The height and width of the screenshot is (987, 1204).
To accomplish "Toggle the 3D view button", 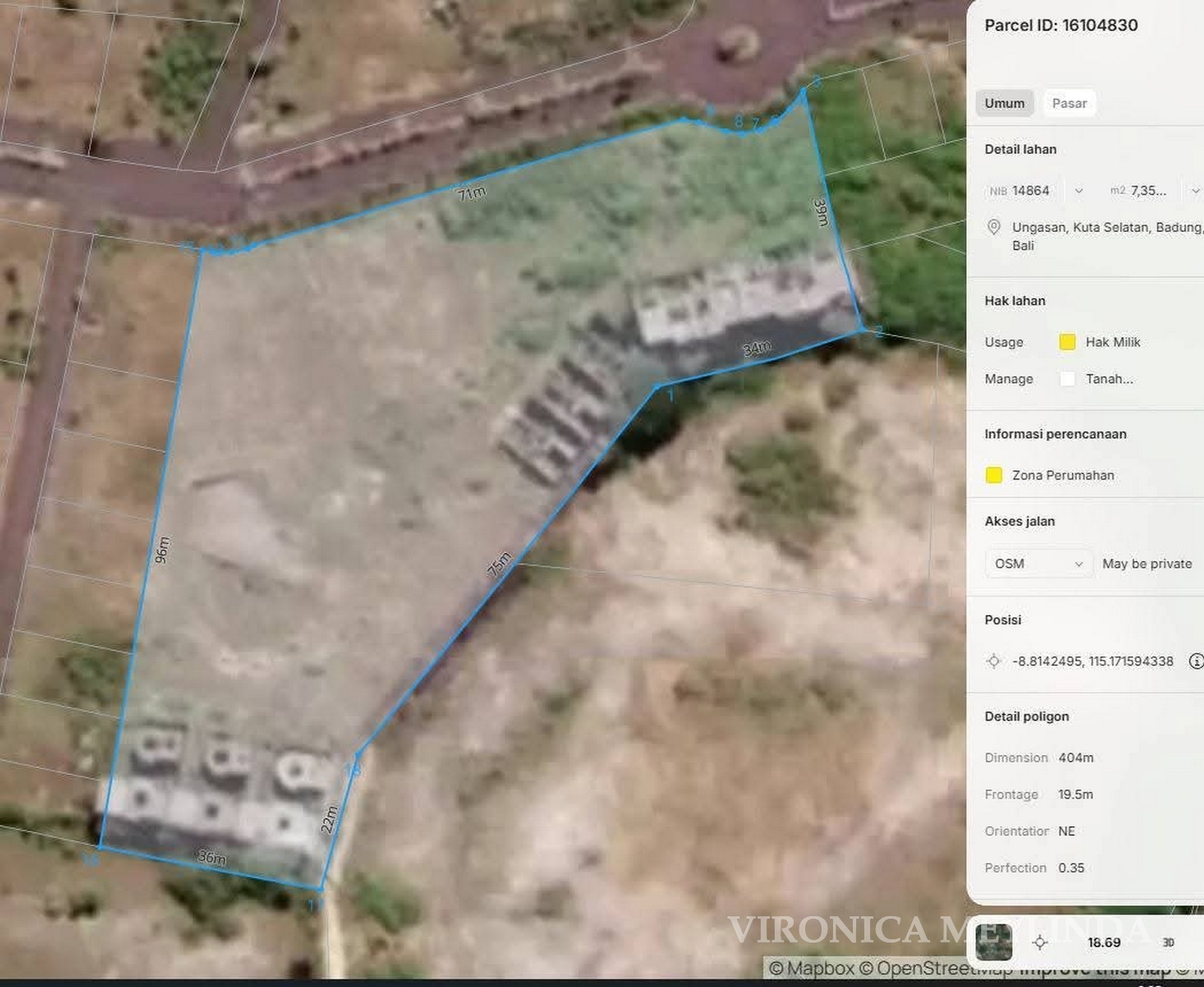I will click(x=1168, y=943).
